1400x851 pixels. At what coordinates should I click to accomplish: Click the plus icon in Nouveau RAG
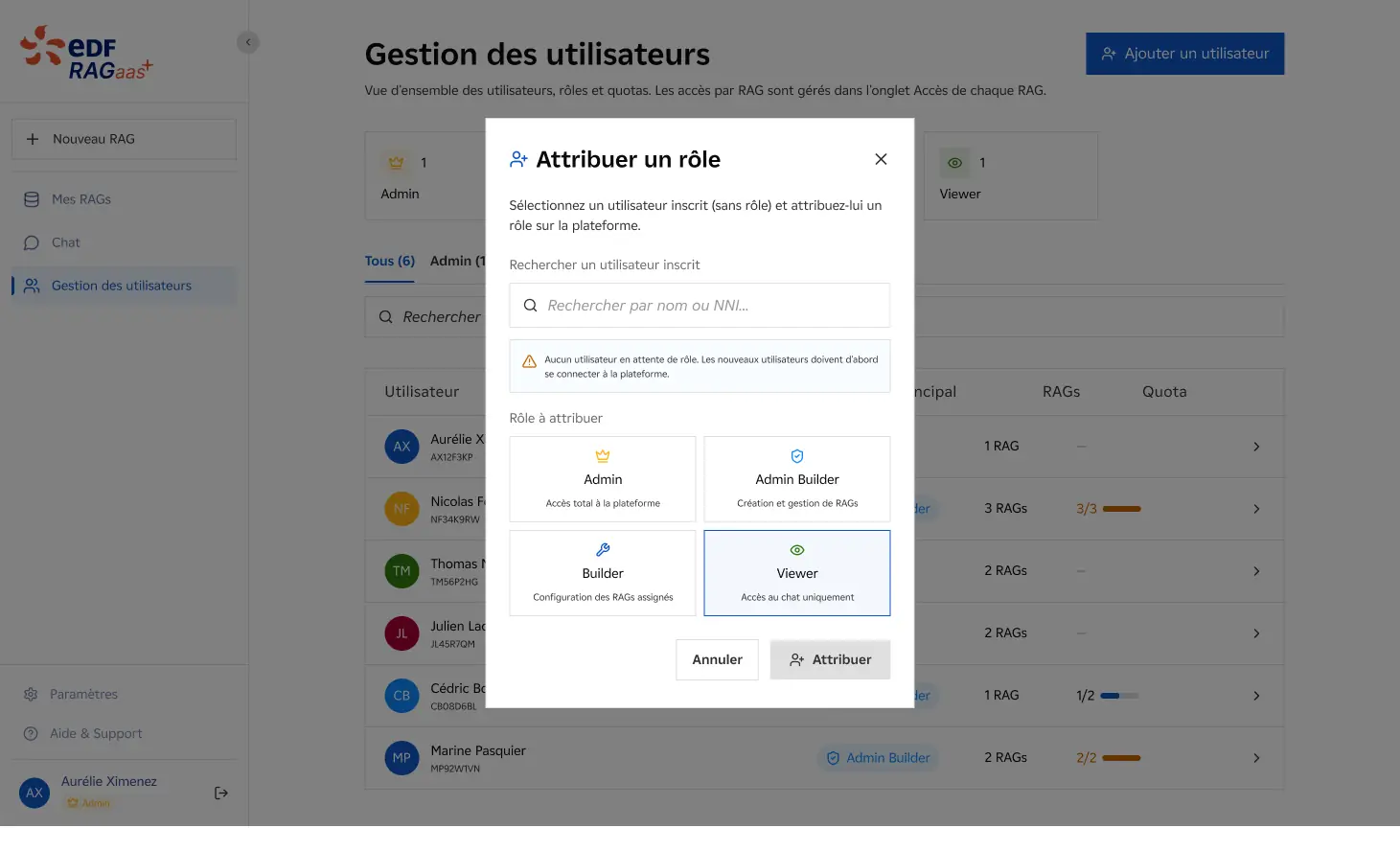[x=33, y=139]
